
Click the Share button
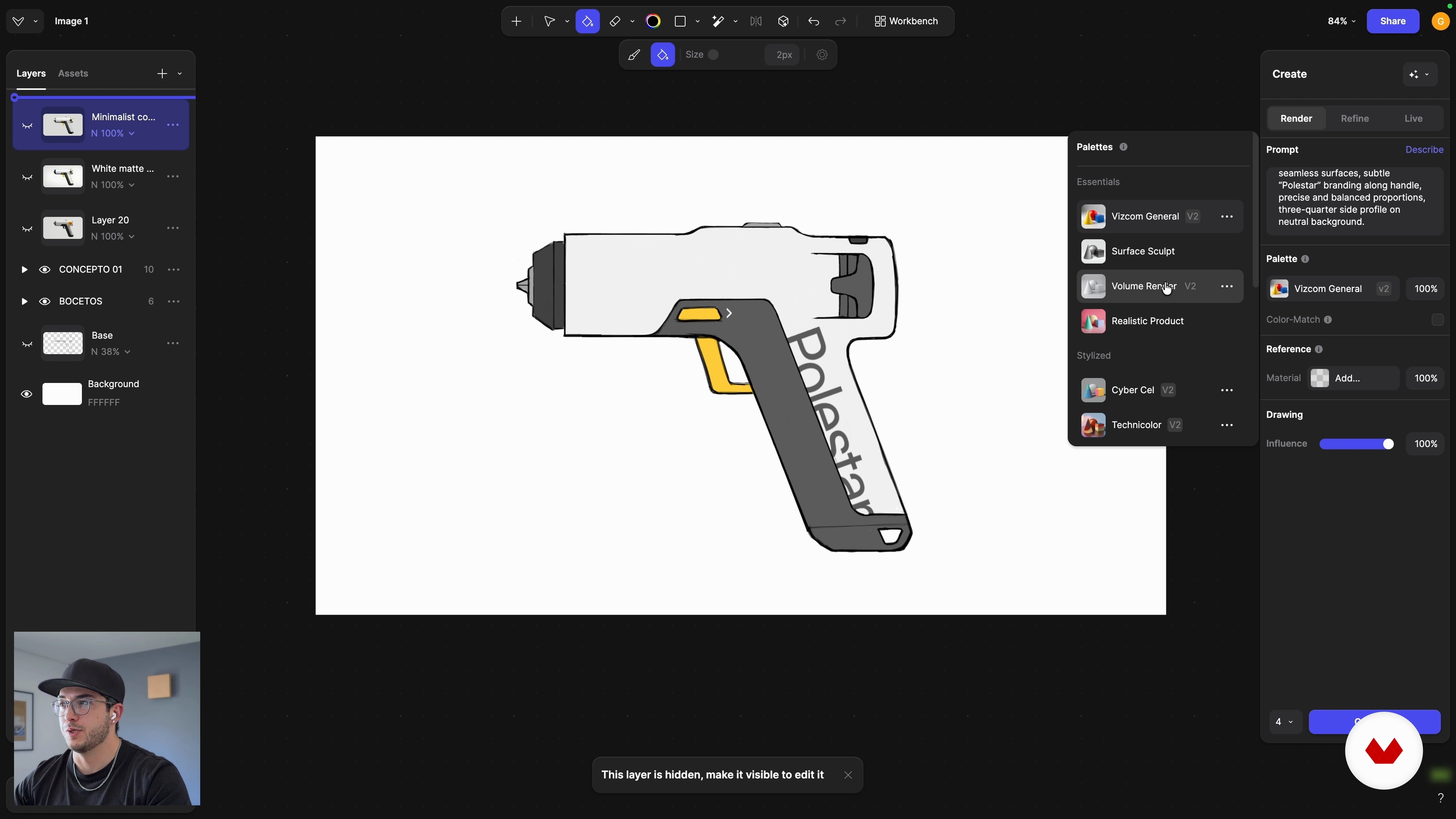pyautogui.click(x=1392, y=21)
